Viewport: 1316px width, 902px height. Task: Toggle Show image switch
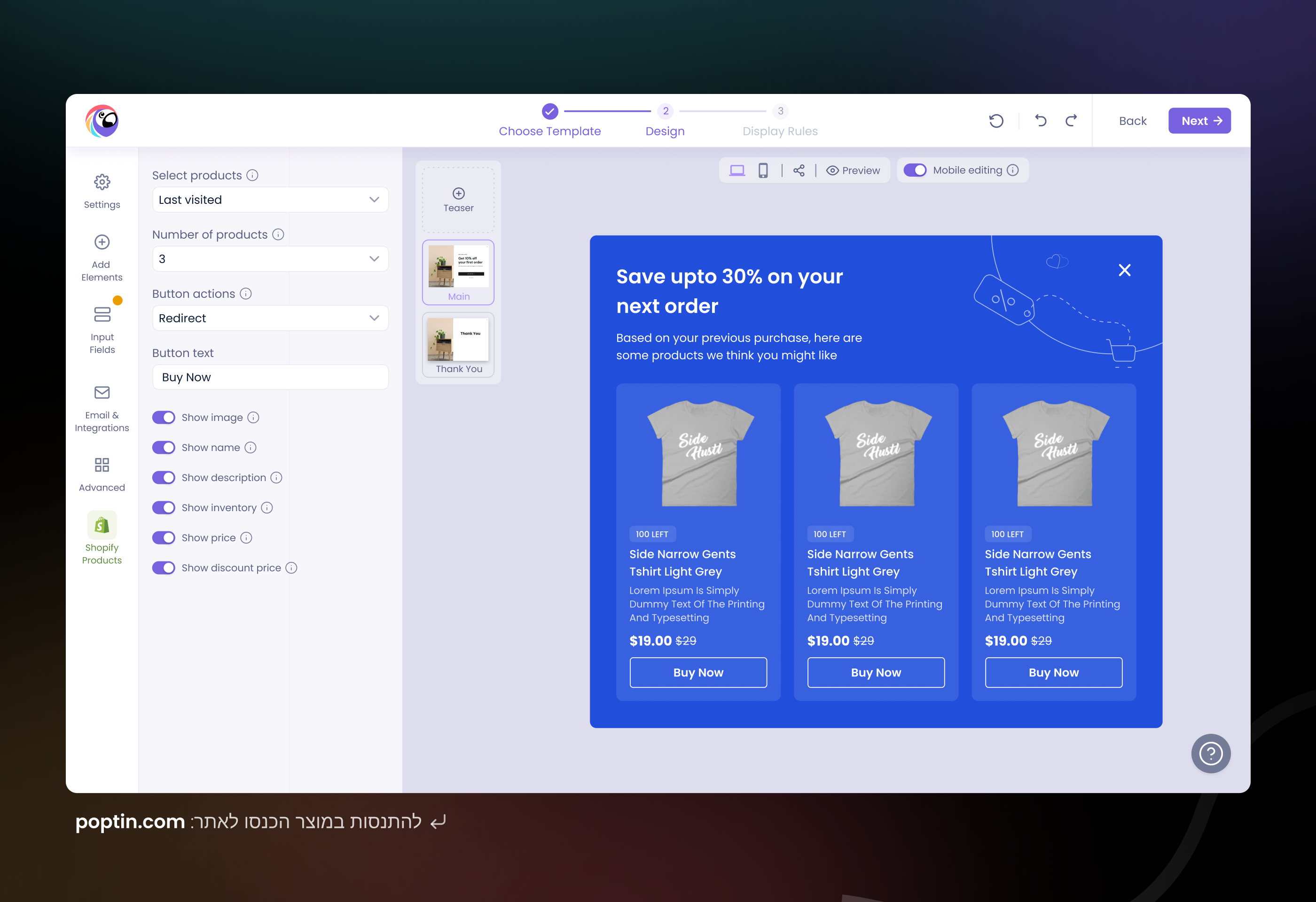pos(164,418)
